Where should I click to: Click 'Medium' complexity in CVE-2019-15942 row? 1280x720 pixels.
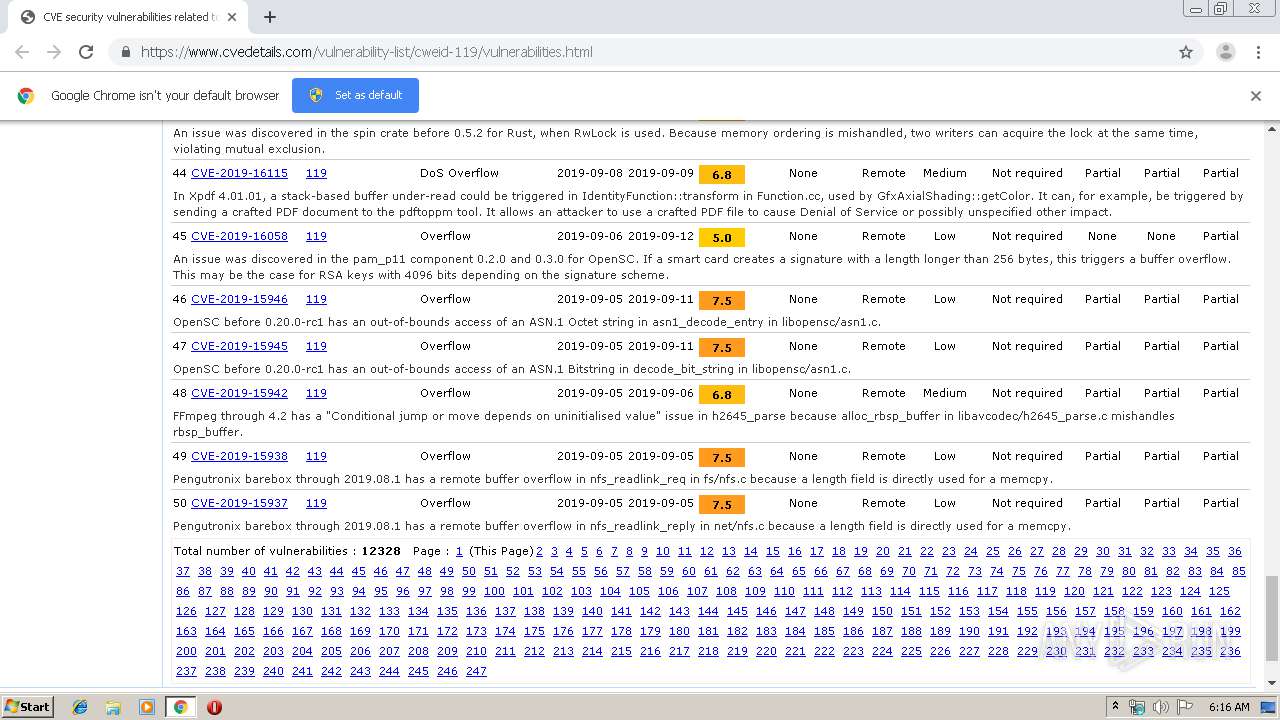pos(944,393)
